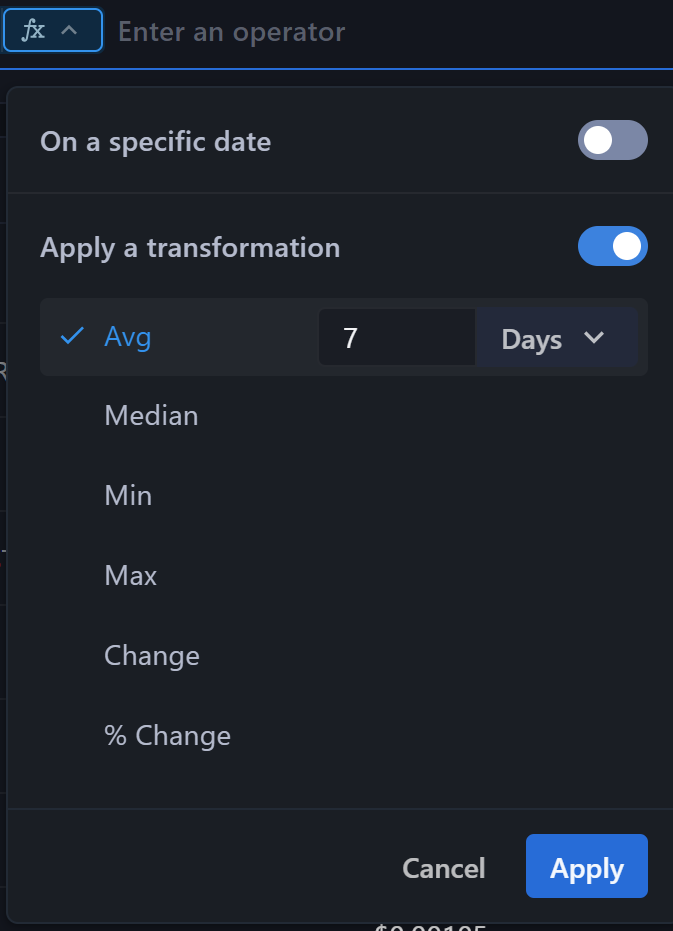Open the Days unit dropdown
The width and height of the screenshot is (673, 931).
[556, 337]
